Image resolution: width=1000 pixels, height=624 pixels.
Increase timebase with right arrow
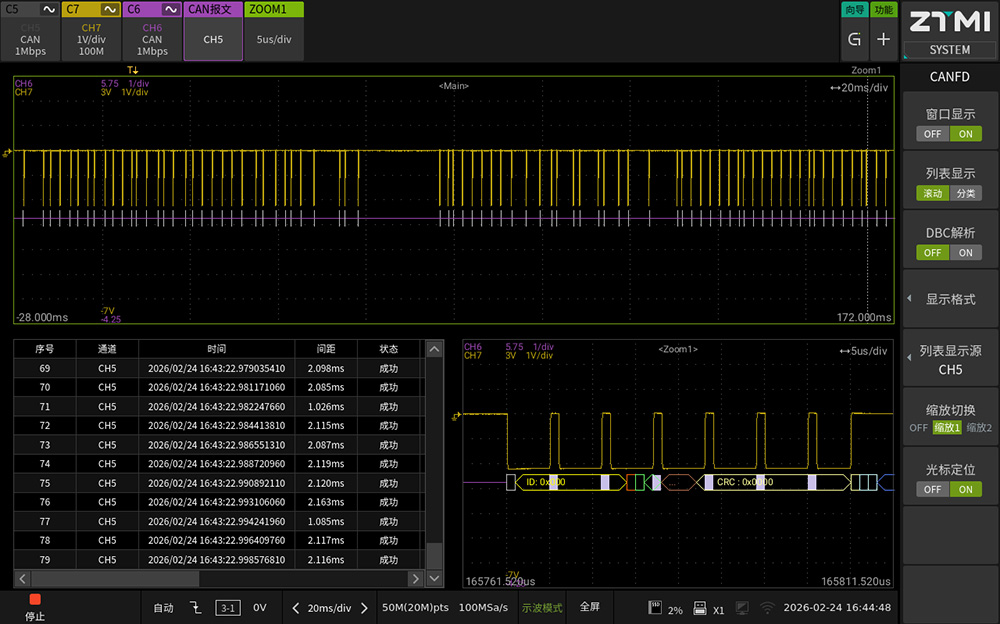pyautogui.click(x=364, y=607)
